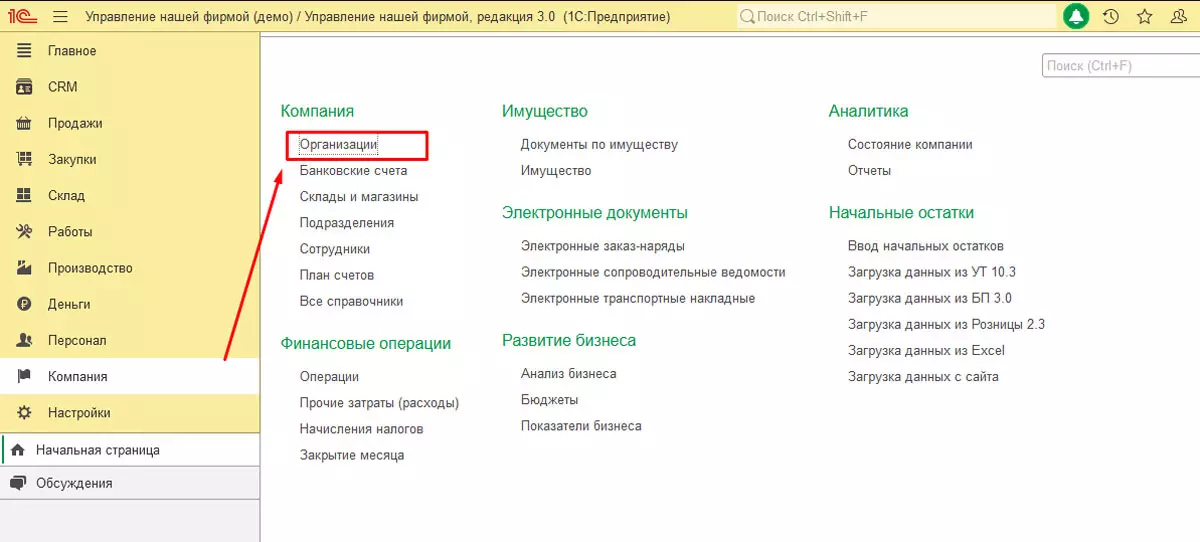
Task: Open Состояние компании
Action: (910, 145)
